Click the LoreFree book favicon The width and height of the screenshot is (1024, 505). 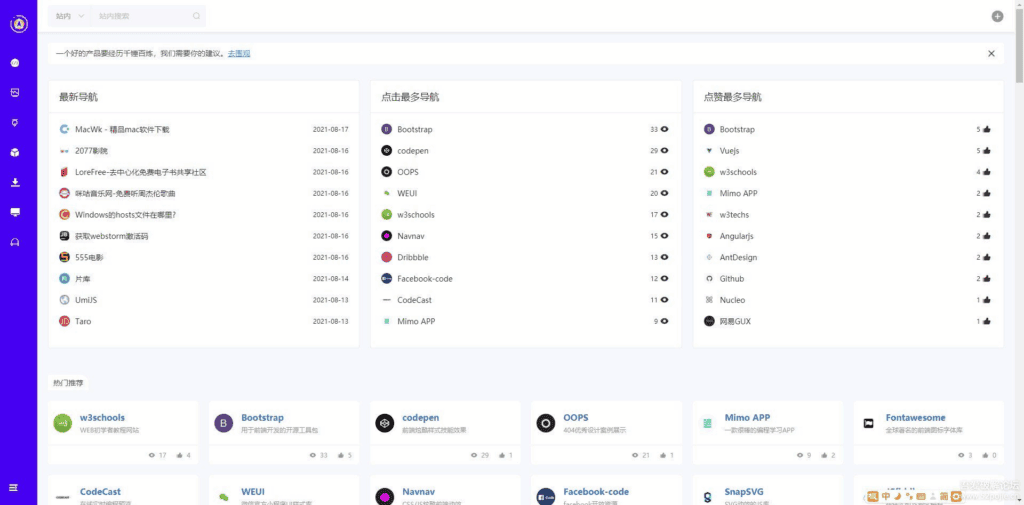tap(64, 172)
